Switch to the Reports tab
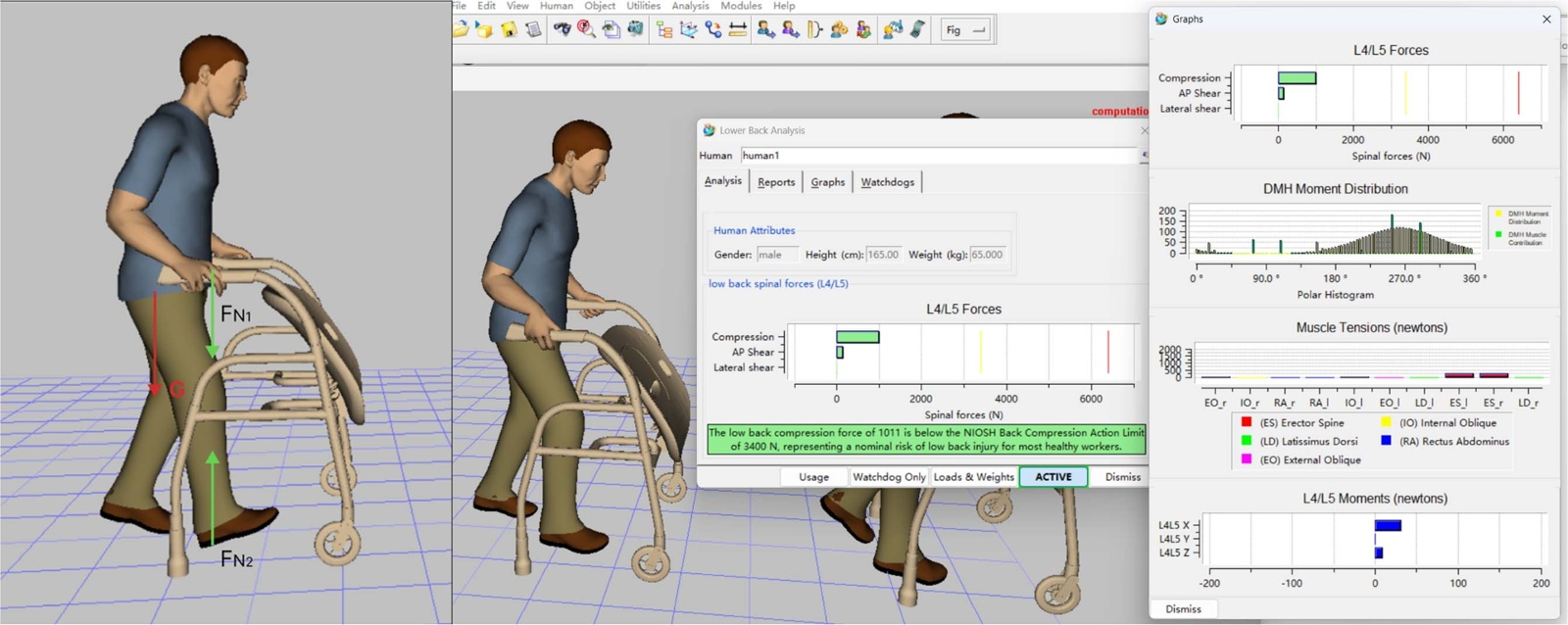Image resolution: width=1568 pixels, height=625 pixels. click(x=776, y=182)
